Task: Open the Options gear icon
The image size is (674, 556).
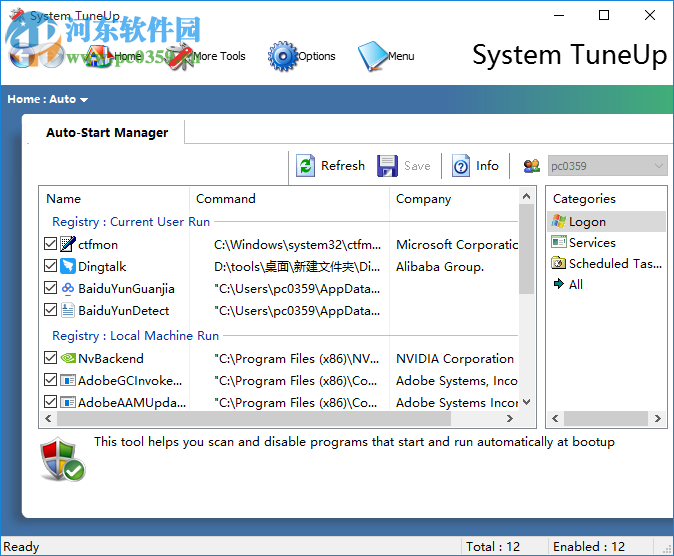Action: (283, 56)
